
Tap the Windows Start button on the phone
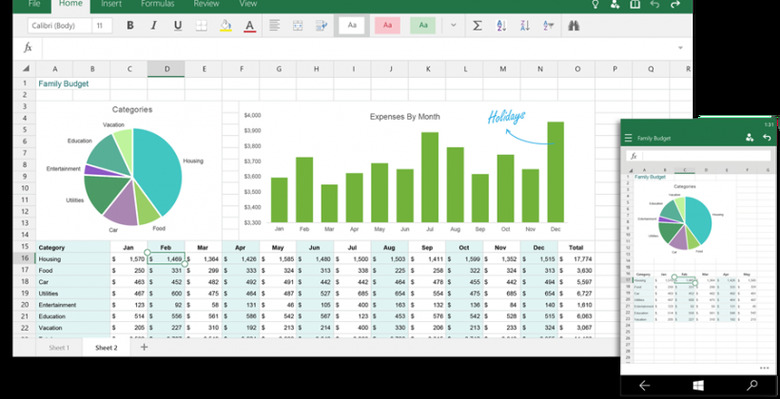[x=698, y=385]
